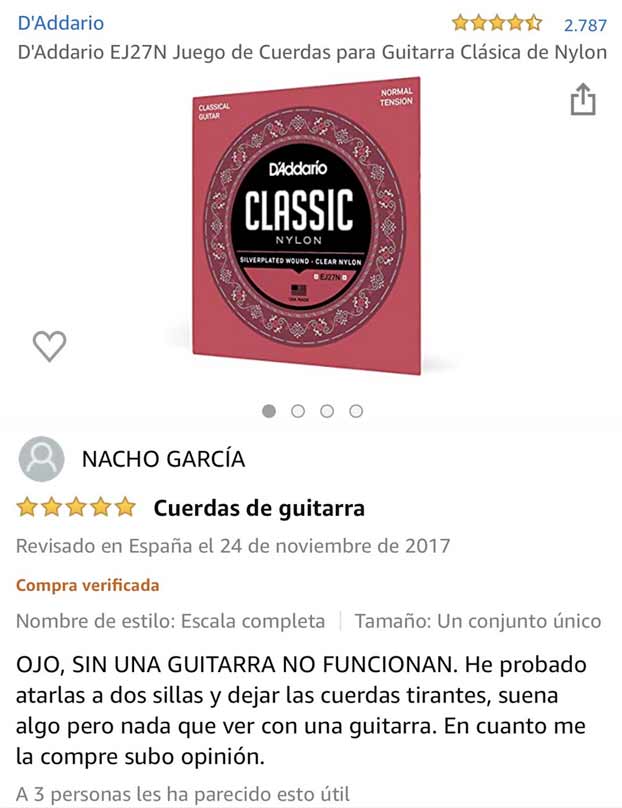Open the 'Cuerdas de guitarra' review title
The height and width of the screenshot is (808, 622).
259,508
